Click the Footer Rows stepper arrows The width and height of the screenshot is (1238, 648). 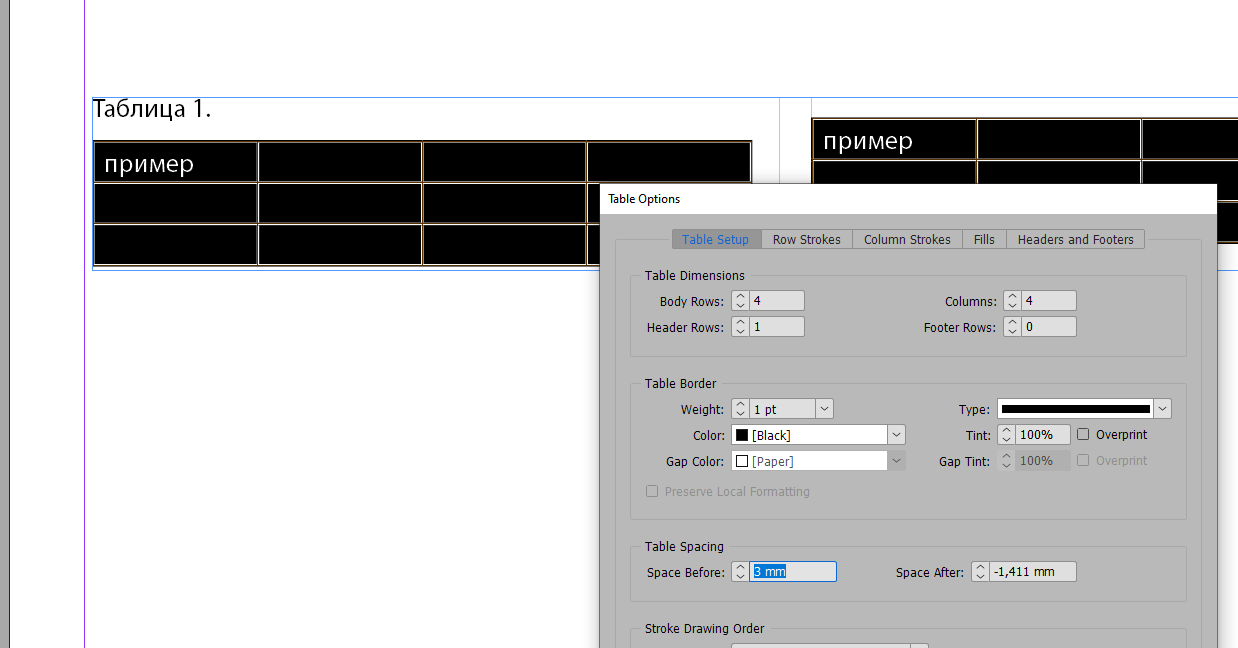click(x=1012, y=327)
